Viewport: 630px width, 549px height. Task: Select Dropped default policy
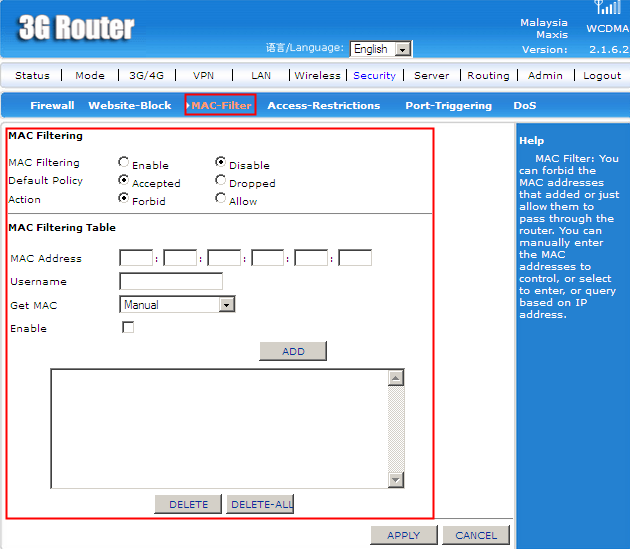pos(221,181)
